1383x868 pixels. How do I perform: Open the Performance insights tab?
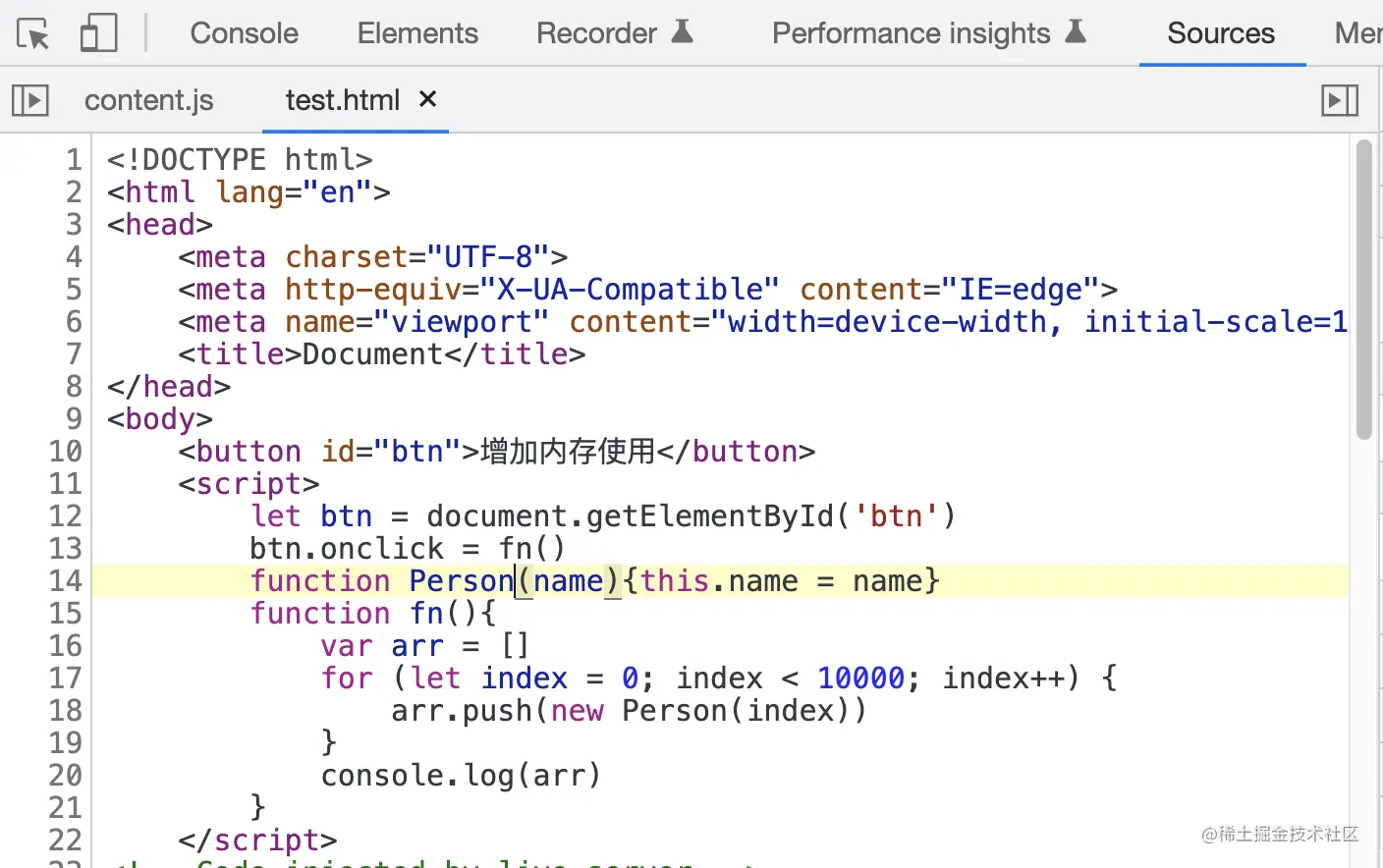911,33
